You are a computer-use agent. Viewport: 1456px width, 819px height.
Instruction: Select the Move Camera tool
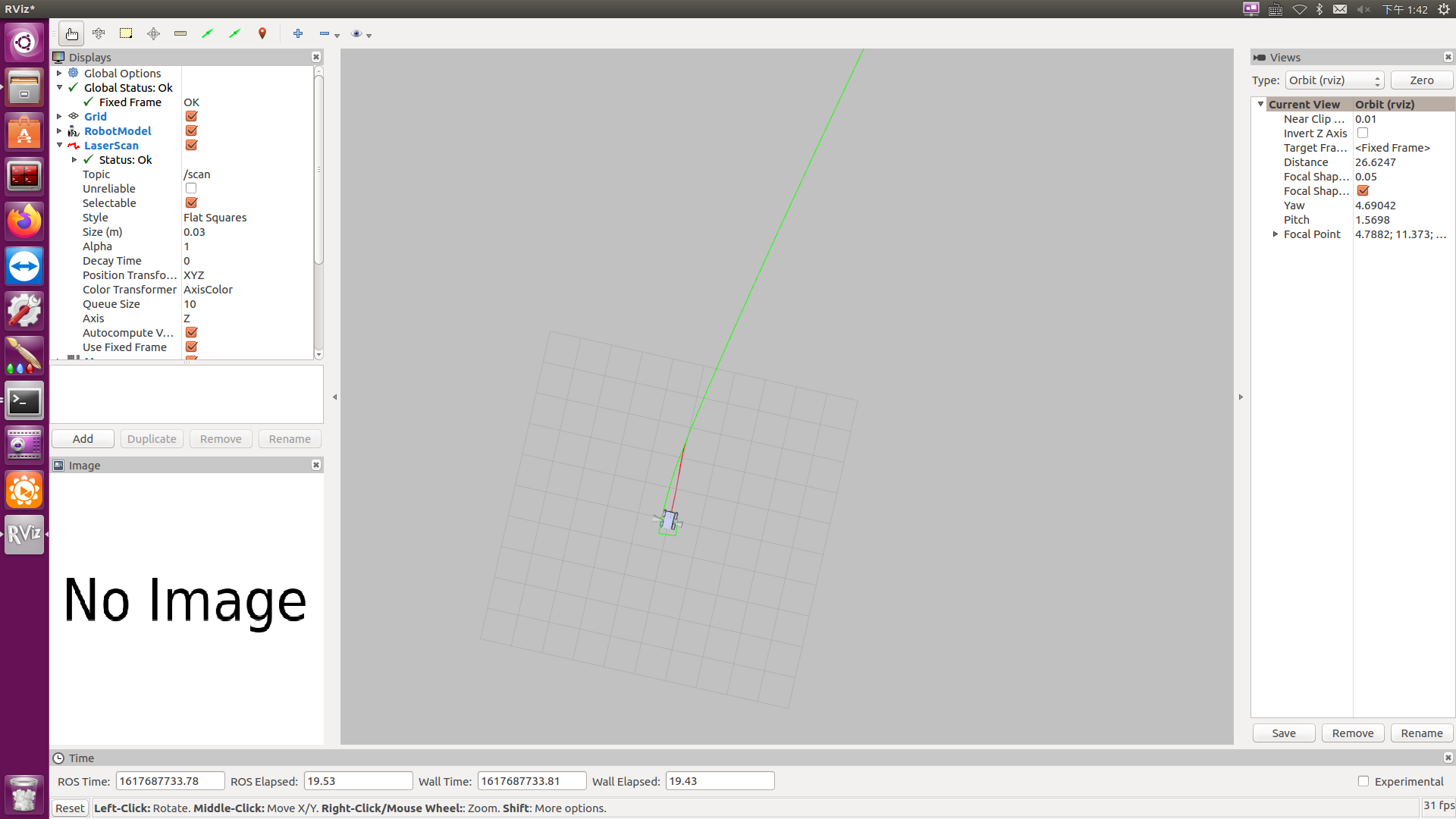pos(99,33)
